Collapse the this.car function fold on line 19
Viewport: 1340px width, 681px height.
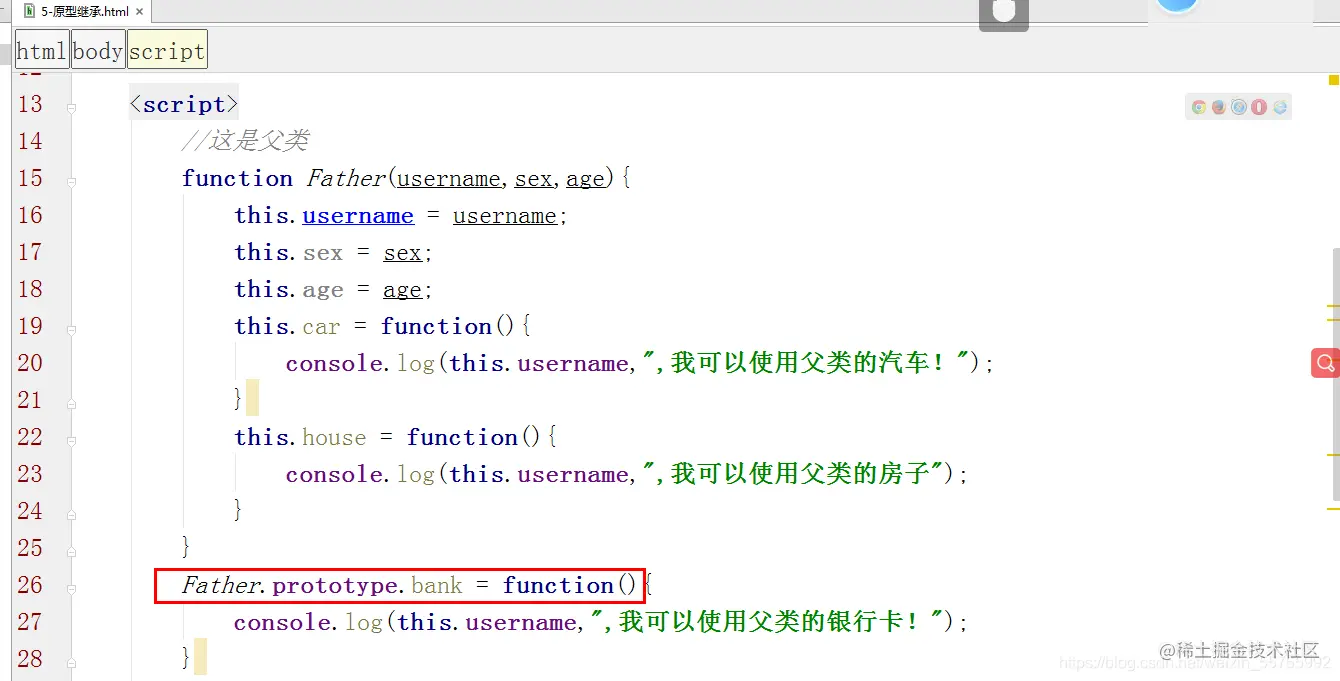coord(71,328)
